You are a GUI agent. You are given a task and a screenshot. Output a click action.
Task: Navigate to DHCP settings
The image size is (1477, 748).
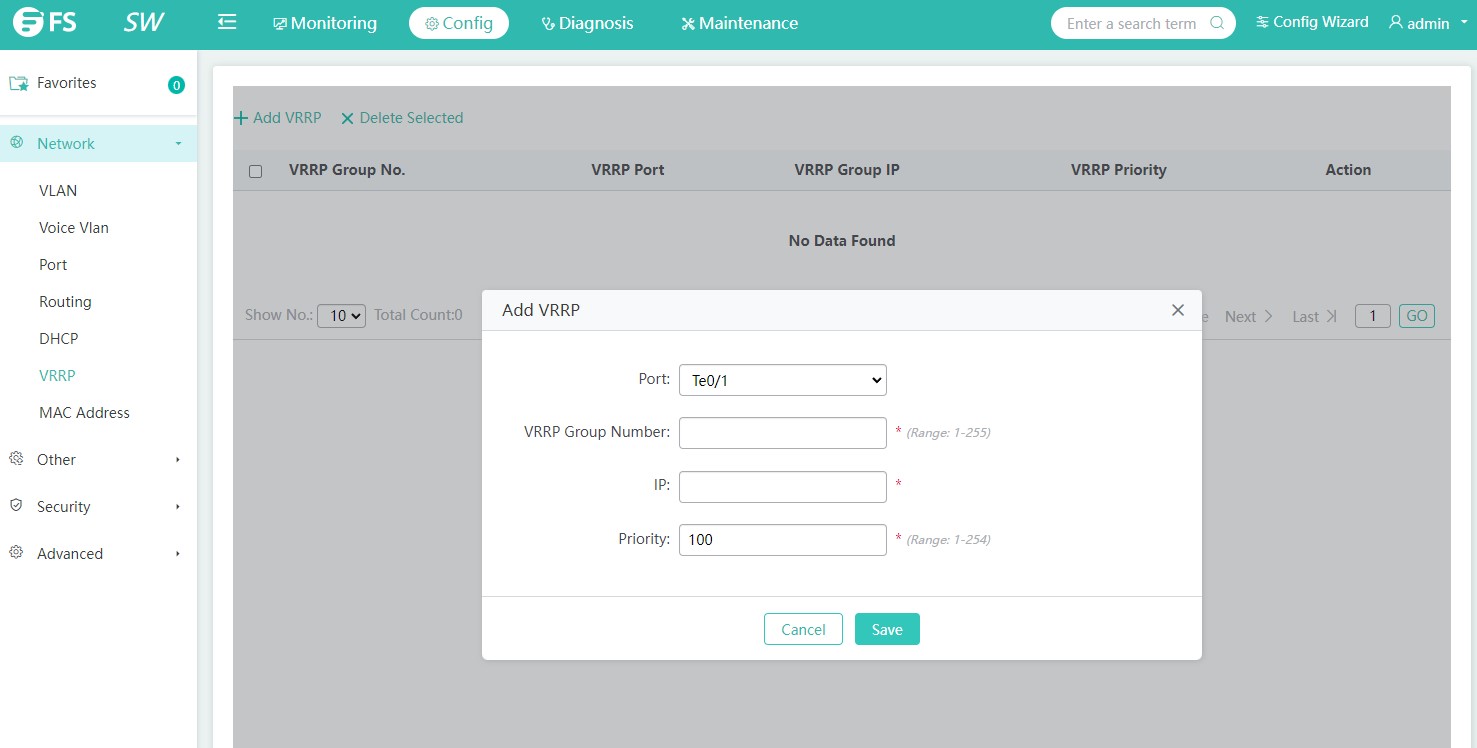[59, 338]
